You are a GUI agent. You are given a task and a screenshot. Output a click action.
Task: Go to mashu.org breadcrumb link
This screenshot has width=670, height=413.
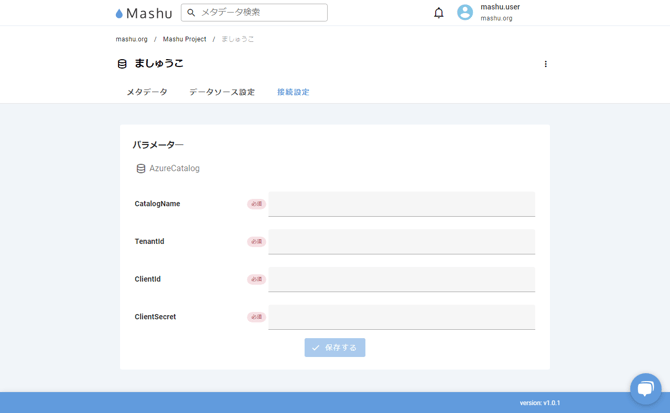click(x=131, y=39)
